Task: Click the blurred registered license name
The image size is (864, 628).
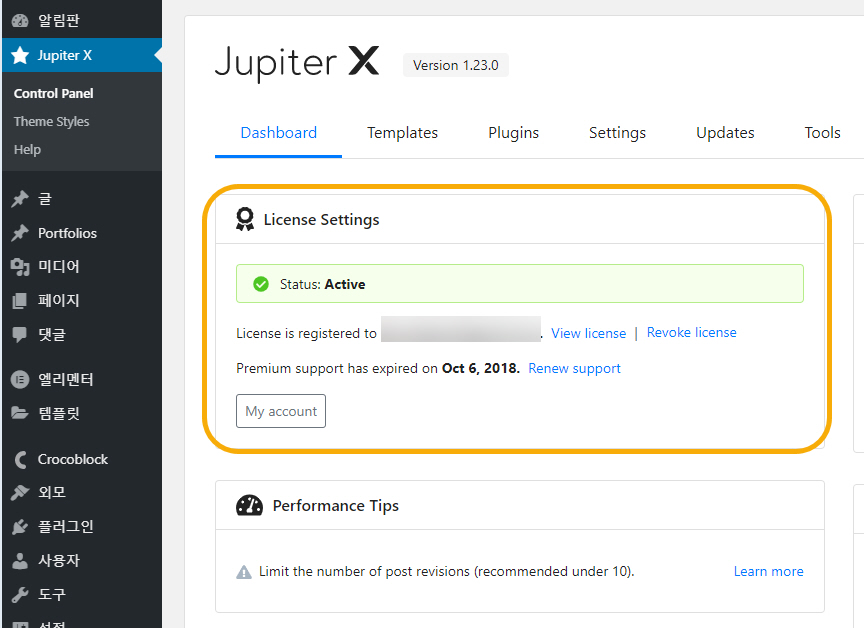Action: [461, 329]
